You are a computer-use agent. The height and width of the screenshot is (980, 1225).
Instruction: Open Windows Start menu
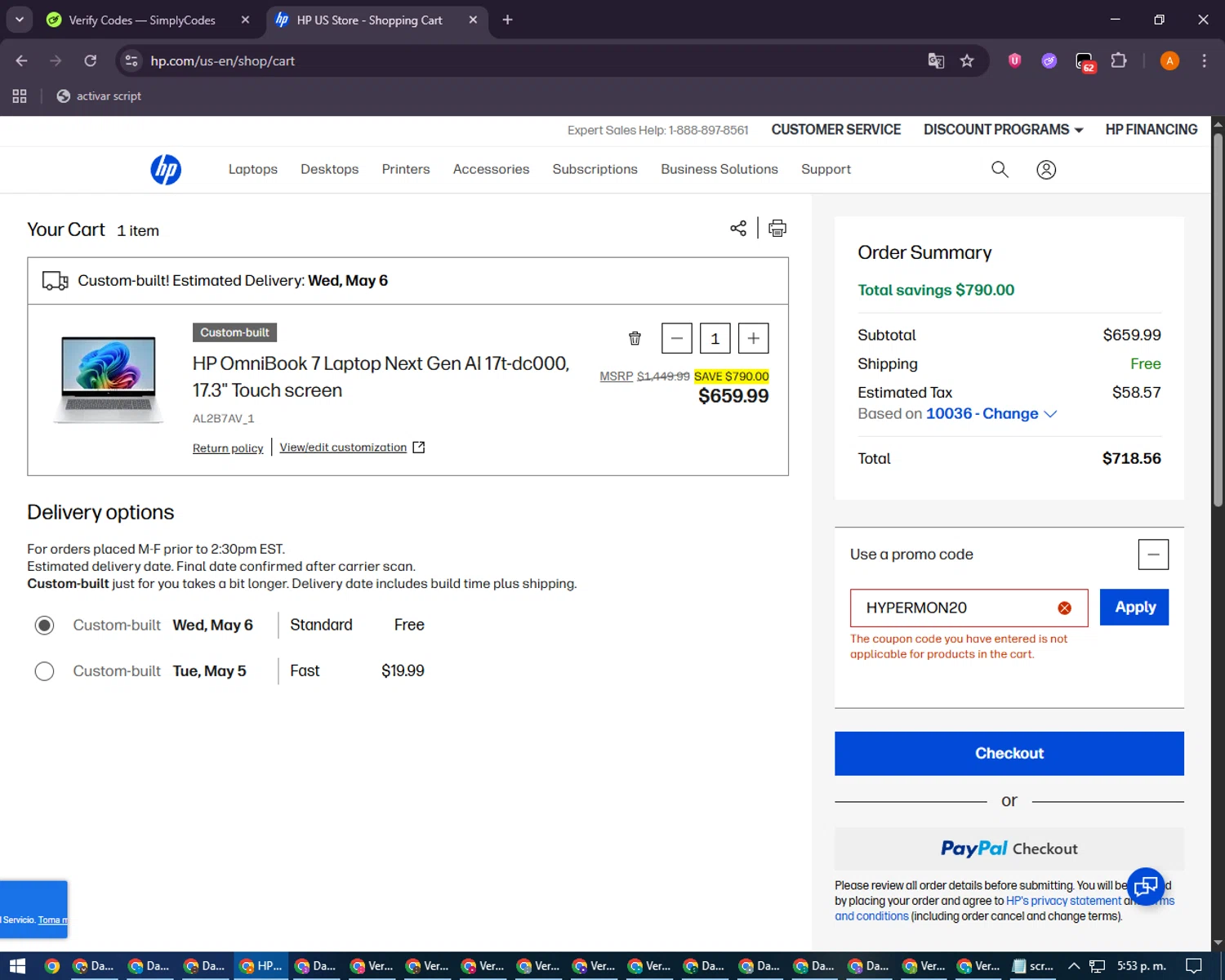tap(17, 966)
